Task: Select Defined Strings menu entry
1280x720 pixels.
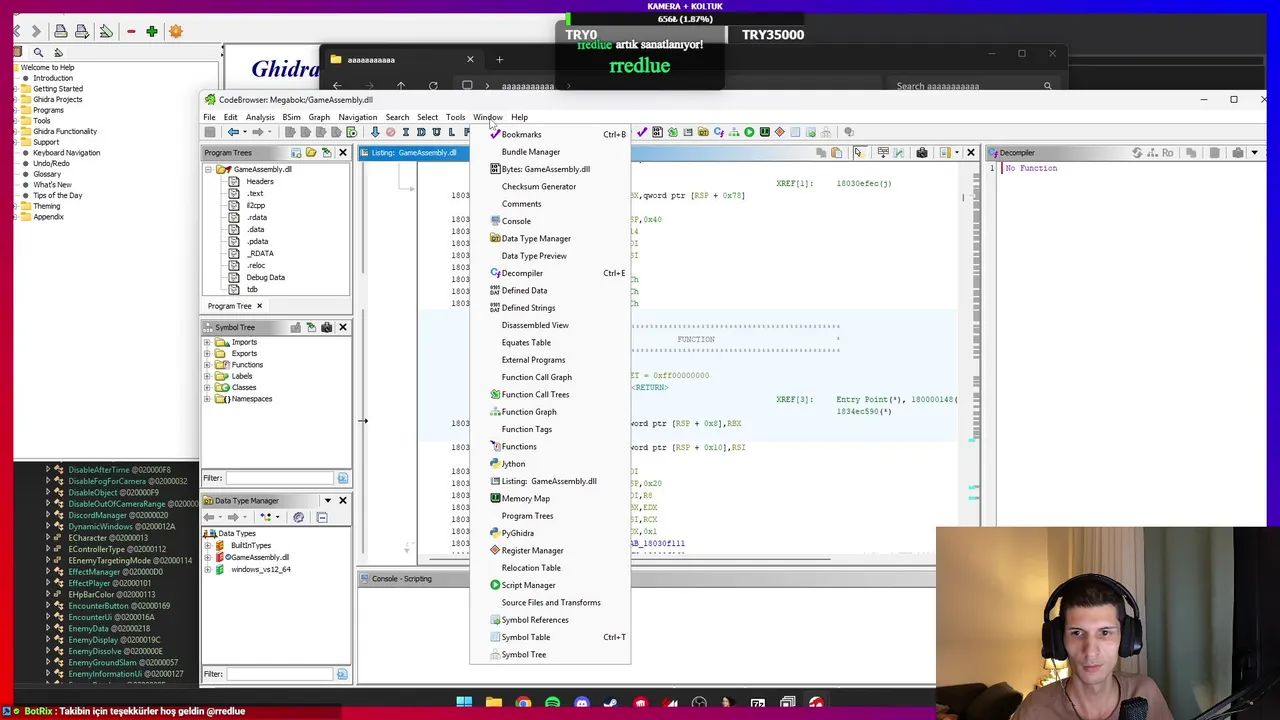Action: tap(550, 308)
